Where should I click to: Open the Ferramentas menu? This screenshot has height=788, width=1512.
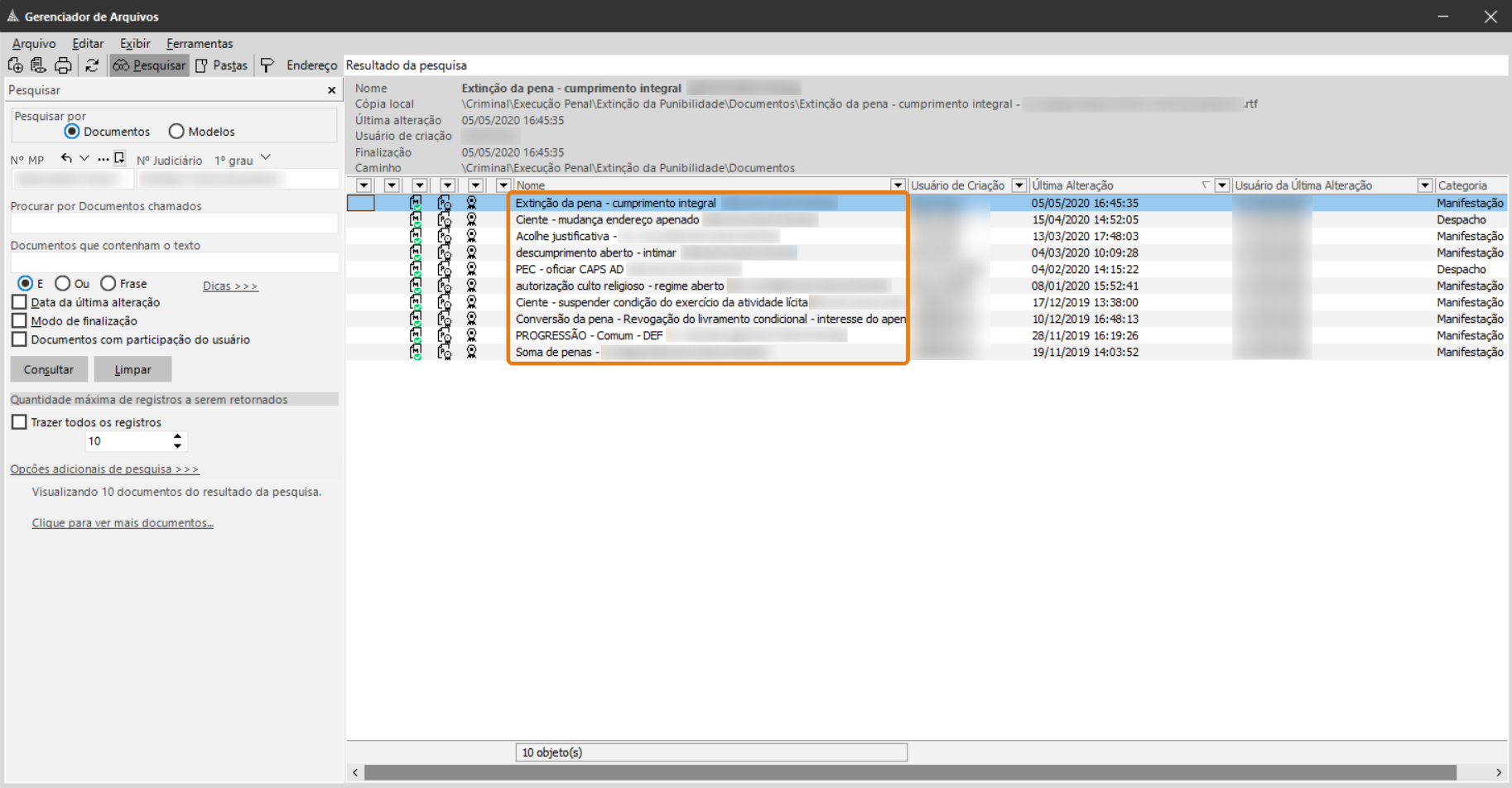tap(200, 44)
